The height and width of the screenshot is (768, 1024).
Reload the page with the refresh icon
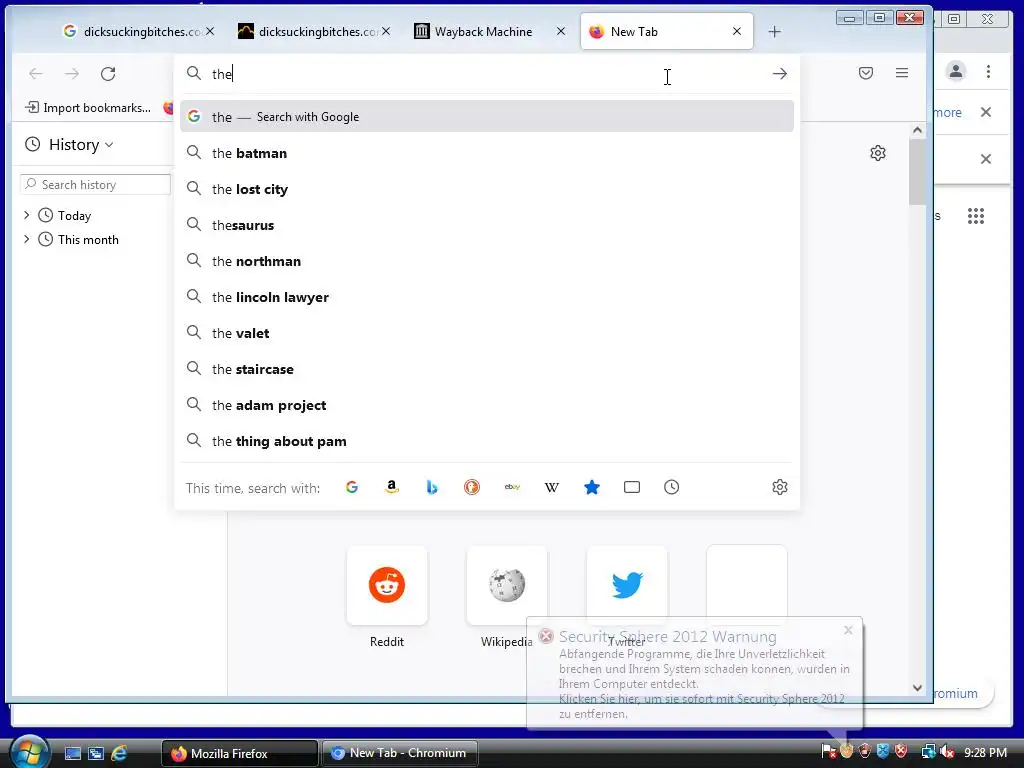click(108, 74)
